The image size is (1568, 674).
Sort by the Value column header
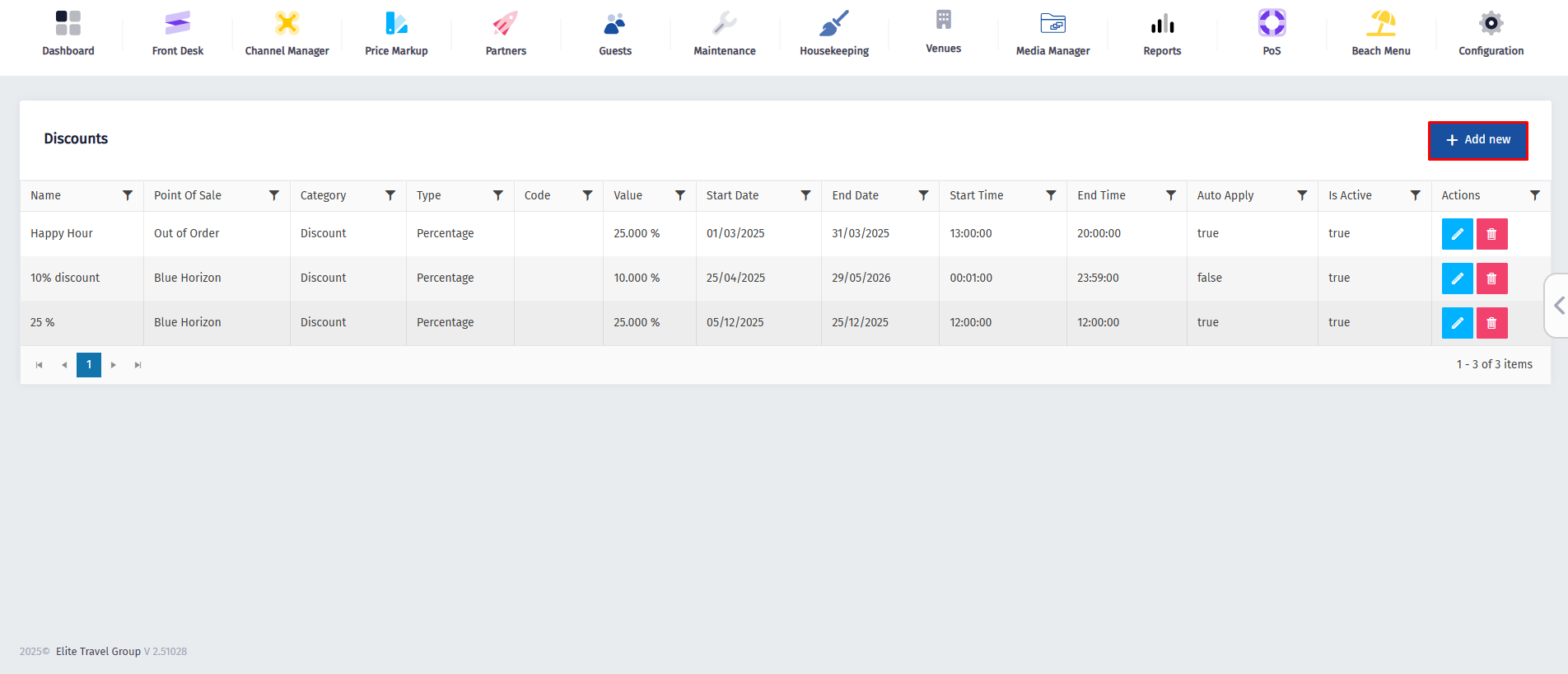[x=628, y=195]
